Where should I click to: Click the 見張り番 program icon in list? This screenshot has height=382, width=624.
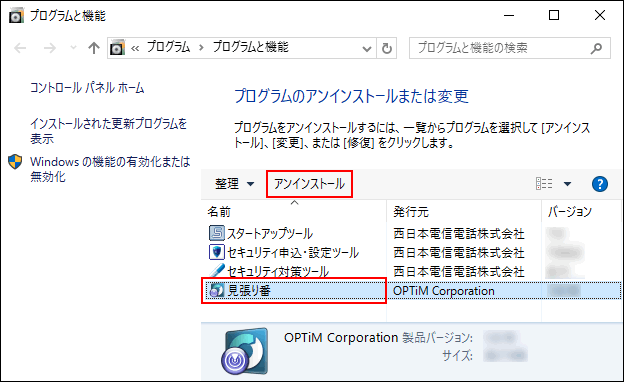(x=217, y=290)
